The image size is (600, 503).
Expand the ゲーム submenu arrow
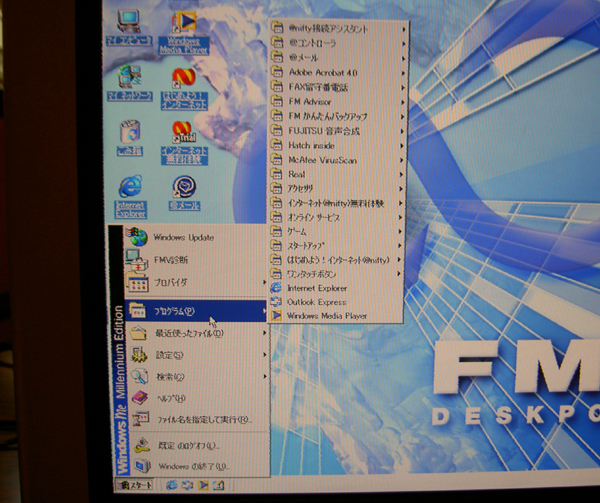point(400,231)
